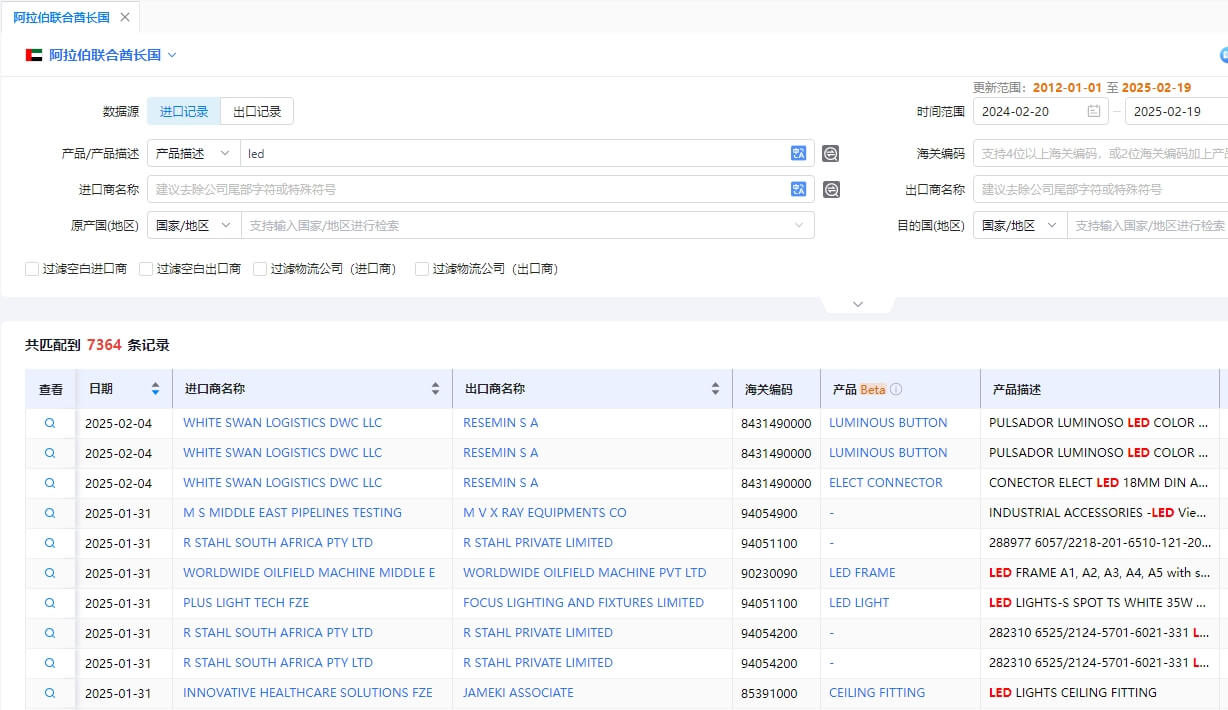Expand the 原产国 country search box arrow
1228x710 pixels.
[x=799, y=225]
